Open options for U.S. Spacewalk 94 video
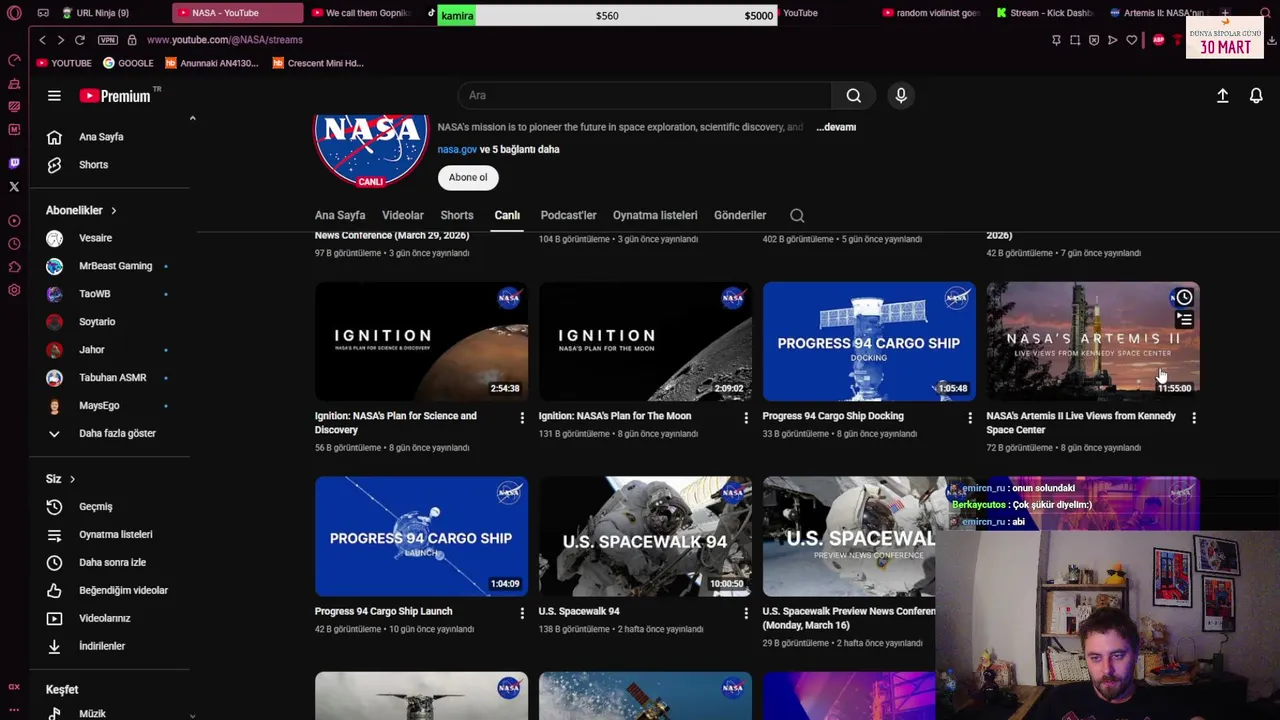1280x720 pixels. pos(745,613)
